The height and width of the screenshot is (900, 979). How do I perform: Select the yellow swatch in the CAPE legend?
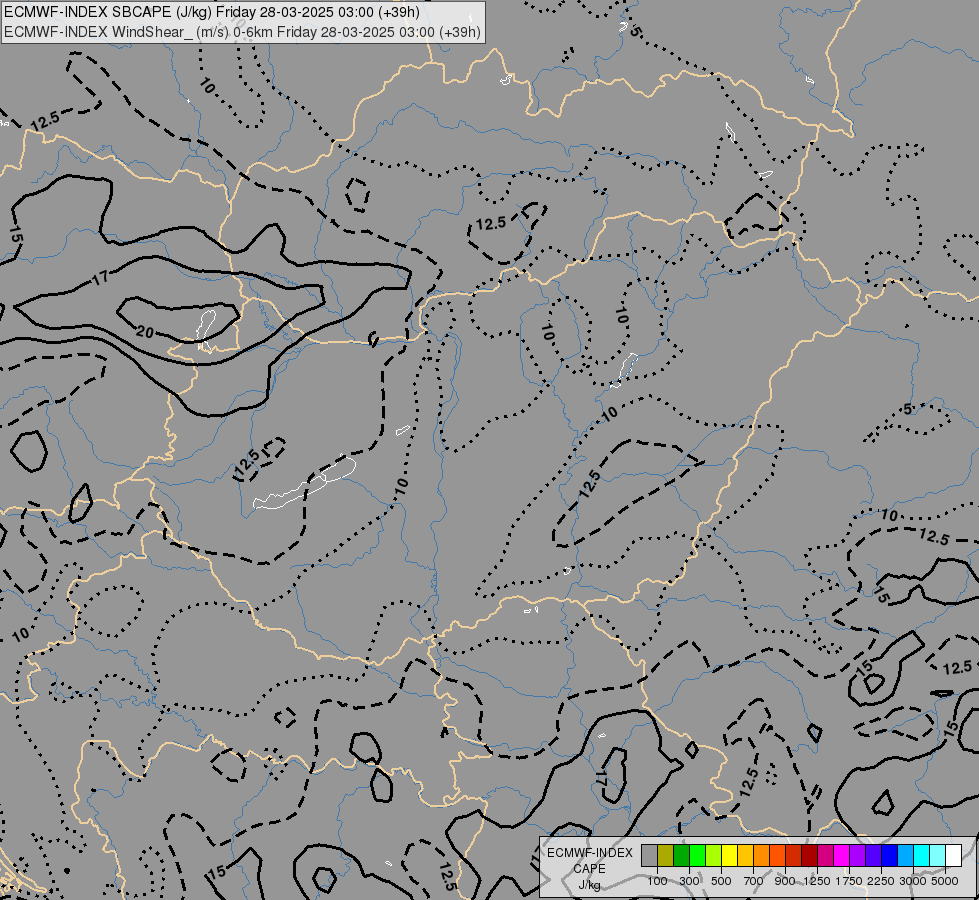pos(729,856)
